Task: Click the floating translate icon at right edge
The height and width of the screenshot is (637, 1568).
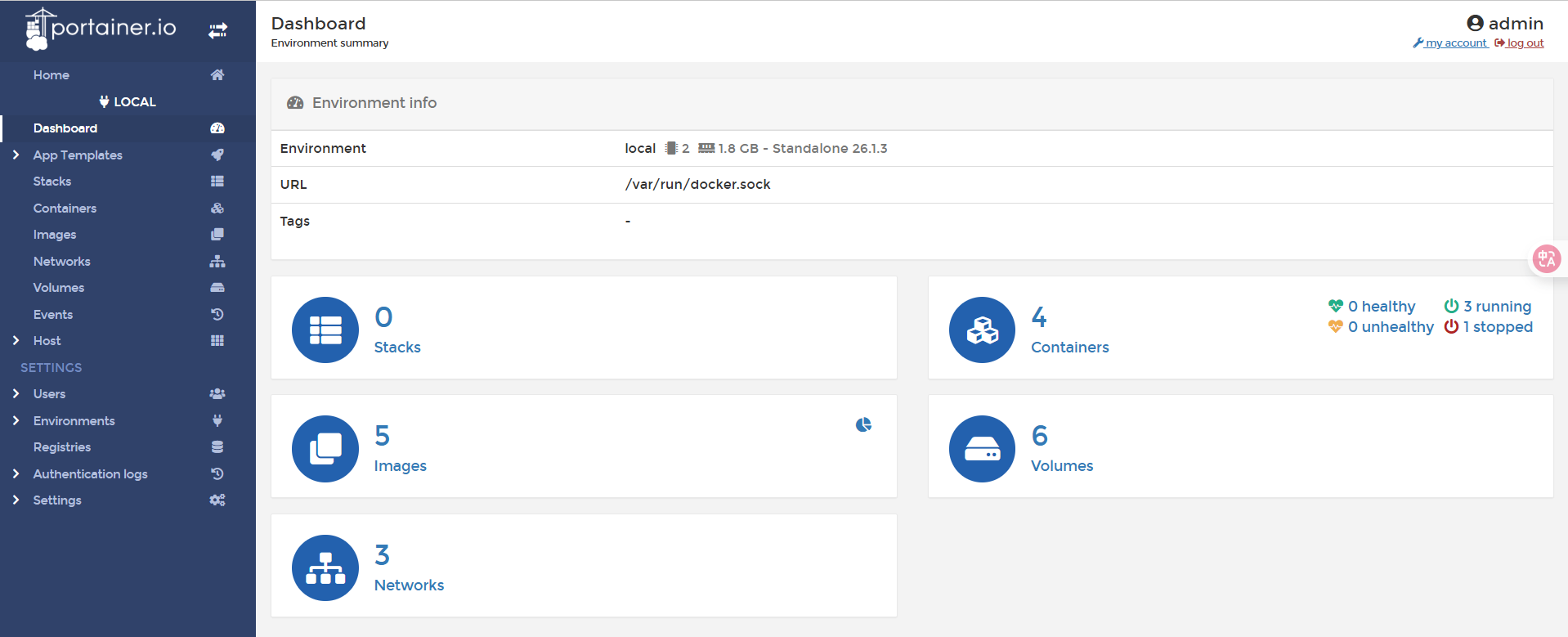Action: pos(1546,259)
